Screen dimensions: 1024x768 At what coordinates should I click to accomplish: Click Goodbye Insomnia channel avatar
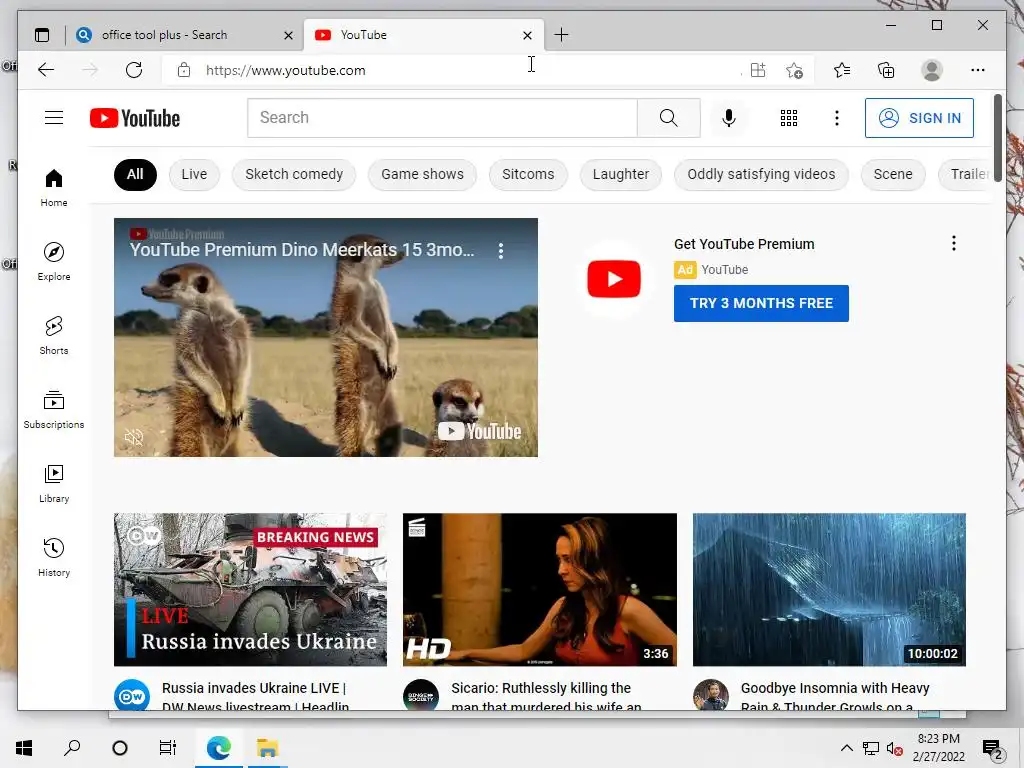pos(711,696)
